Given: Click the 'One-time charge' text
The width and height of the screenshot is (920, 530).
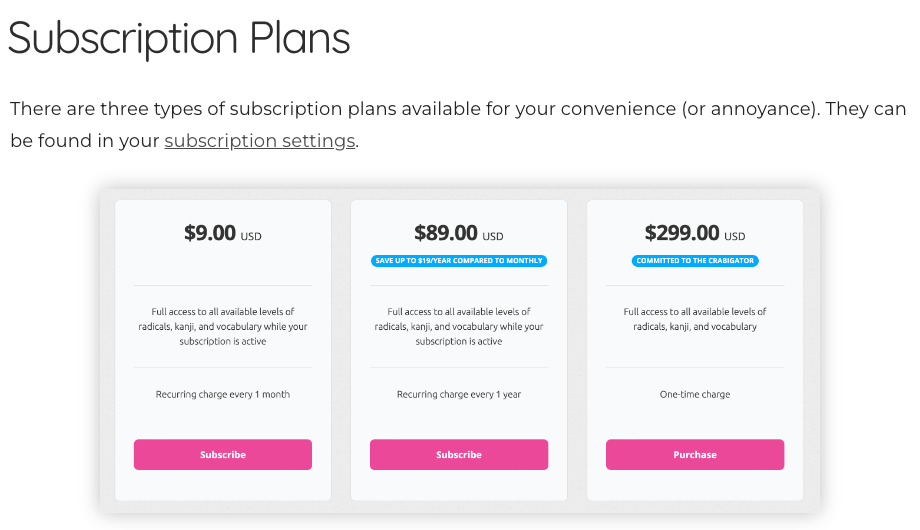Looking at the screenshot, I should tap(695, 394).
